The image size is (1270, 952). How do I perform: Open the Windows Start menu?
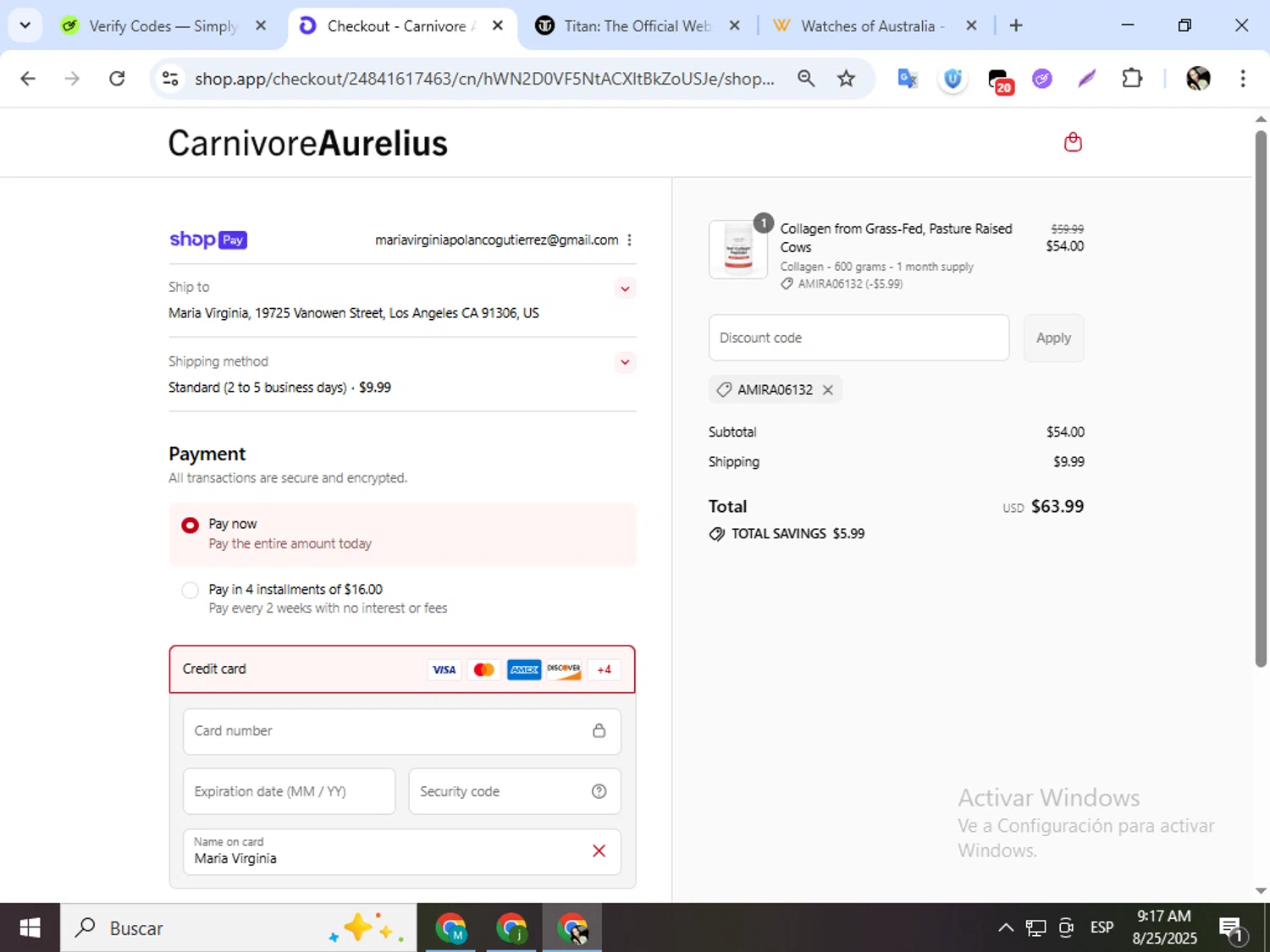30,927
